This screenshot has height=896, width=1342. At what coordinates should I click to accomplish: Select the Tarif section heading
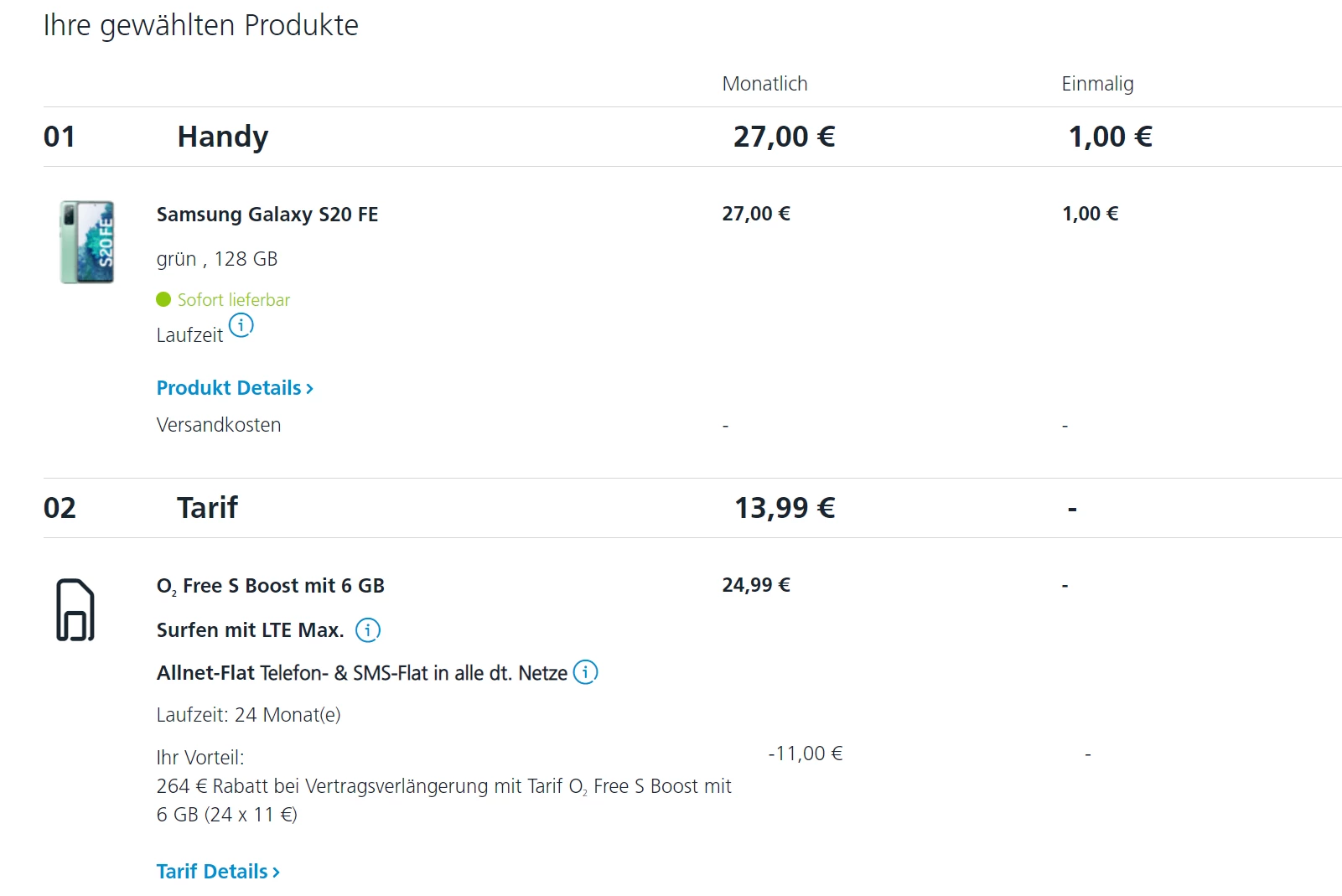(x=207, y=508)
